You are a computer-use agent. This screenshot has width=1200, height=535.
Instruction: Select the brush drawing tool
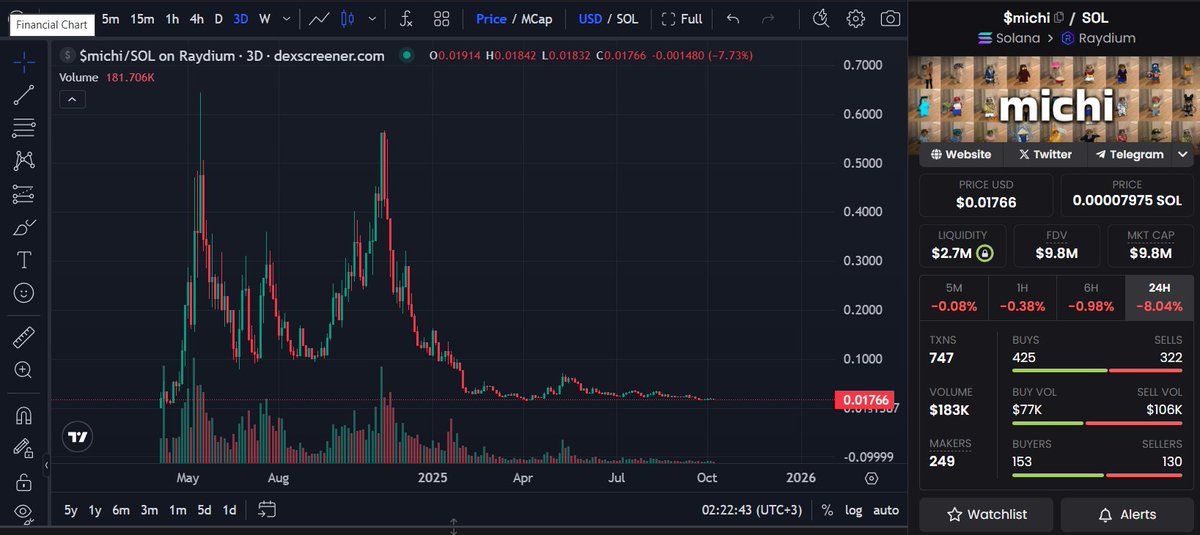click(24, 227)
